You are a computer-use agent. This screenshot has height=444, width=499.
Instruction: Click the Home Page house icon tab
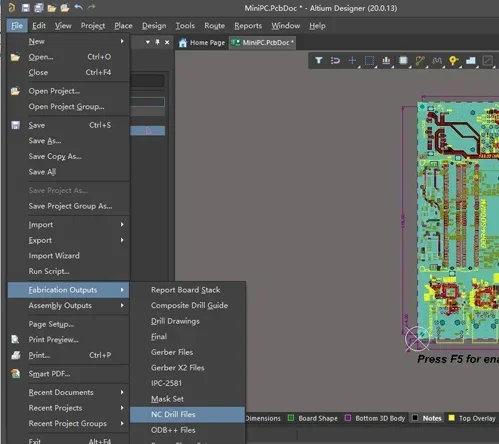183,43
